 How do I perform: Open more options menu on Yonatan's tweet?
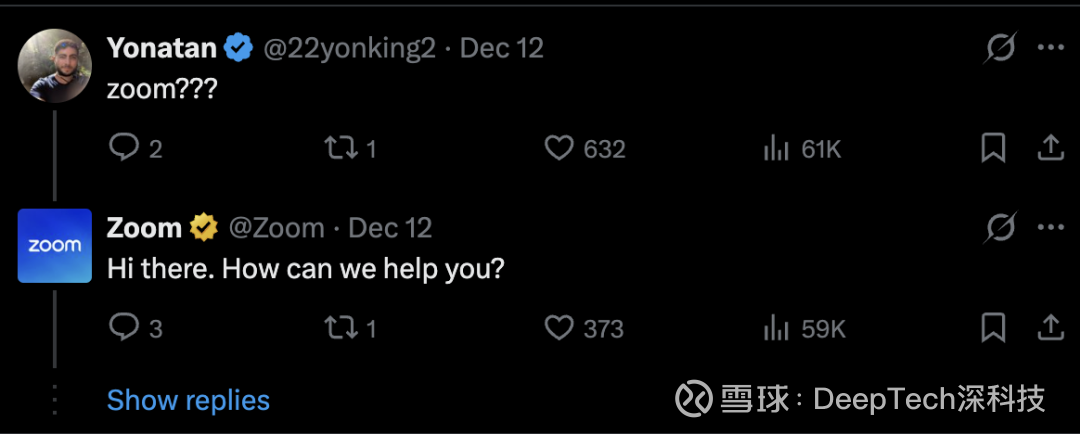[1050, 48]
